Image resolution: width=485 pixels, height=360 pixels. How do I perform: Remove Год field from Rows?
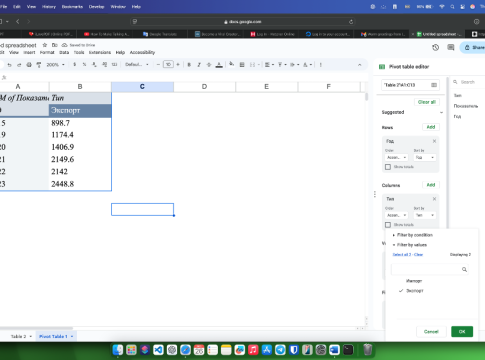tap(434, 141)
